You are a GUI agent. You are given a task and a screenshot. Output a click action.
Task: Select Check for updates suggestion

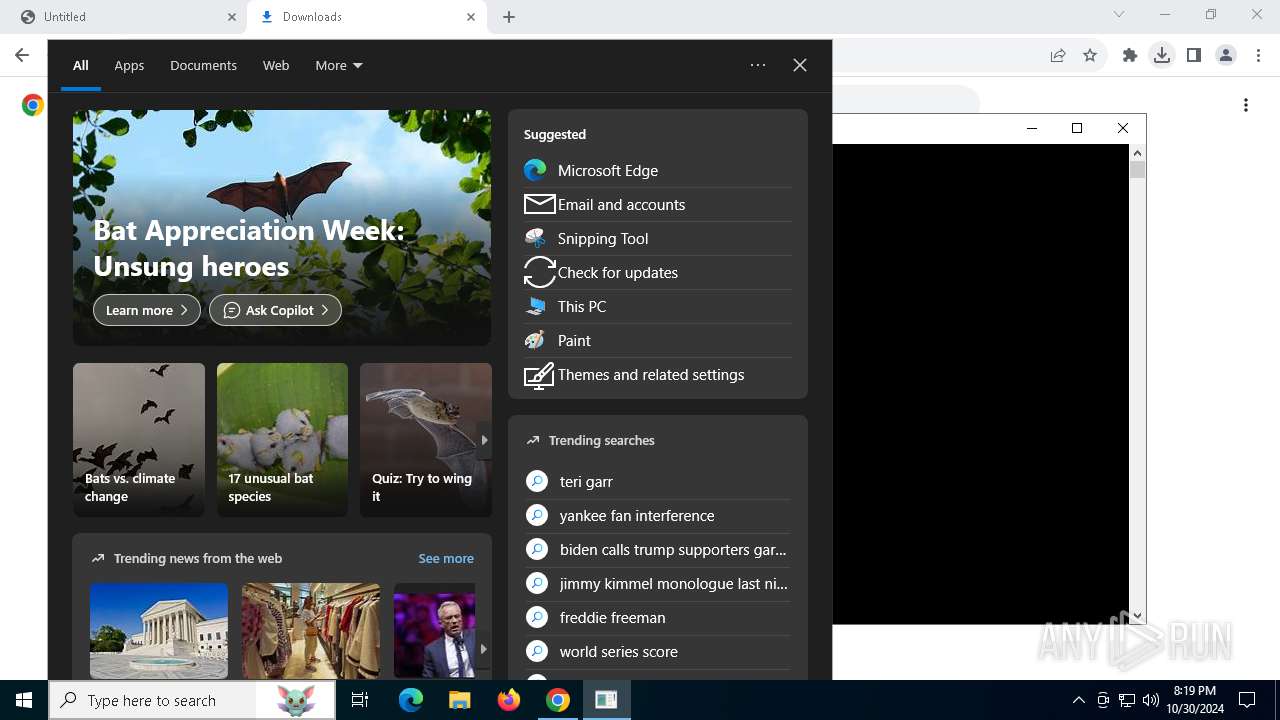pyautogui.click(x=657, y=272)
